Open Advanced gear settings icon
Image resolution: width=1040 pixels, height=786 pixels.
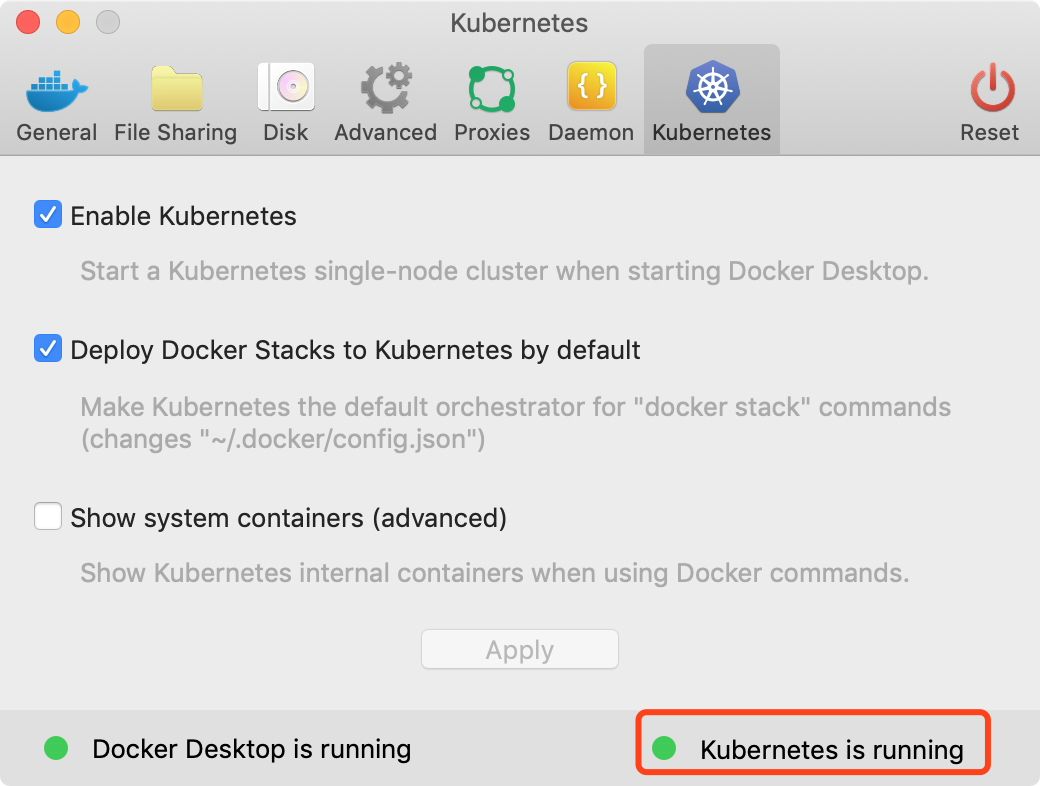386,89
